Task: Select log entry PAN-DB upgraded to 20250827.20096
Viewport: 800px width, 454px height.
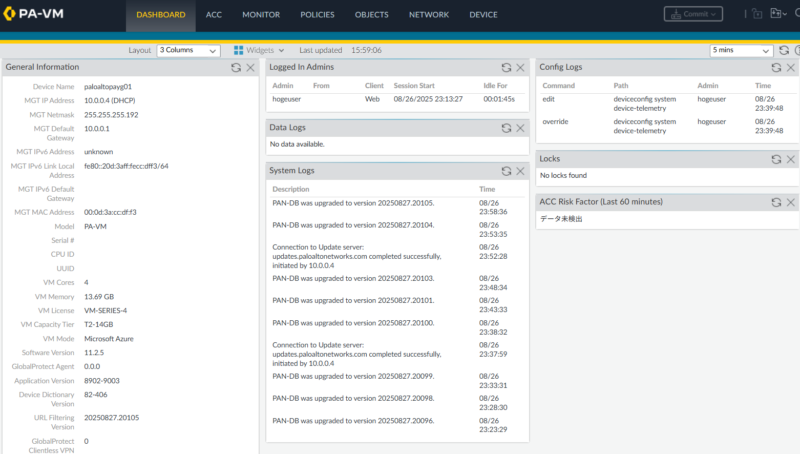Action: [397, 425]
